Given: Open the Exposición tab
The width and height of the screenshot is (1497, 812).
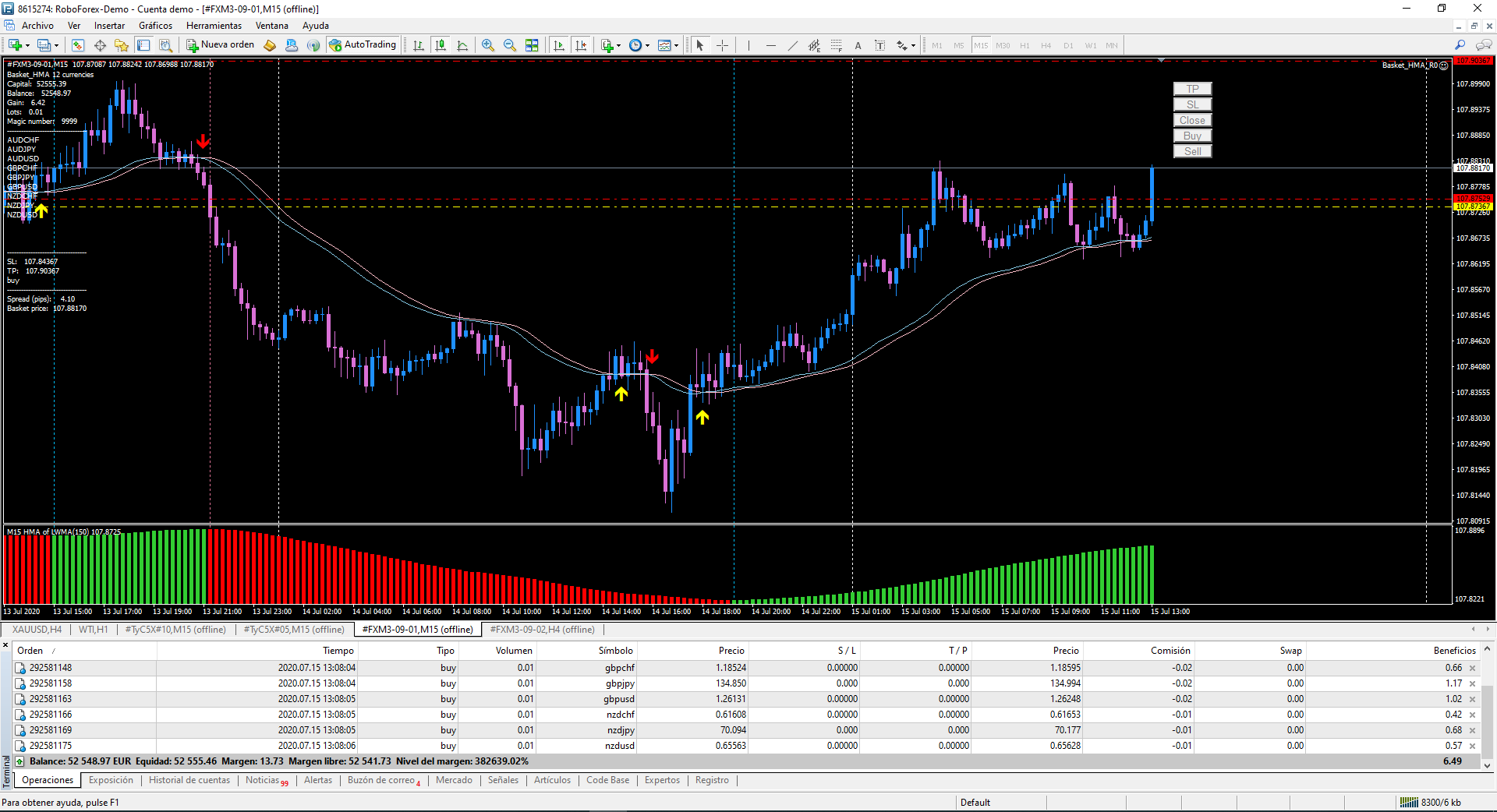Looking at the screenshot, I should (x=111, y=780).
